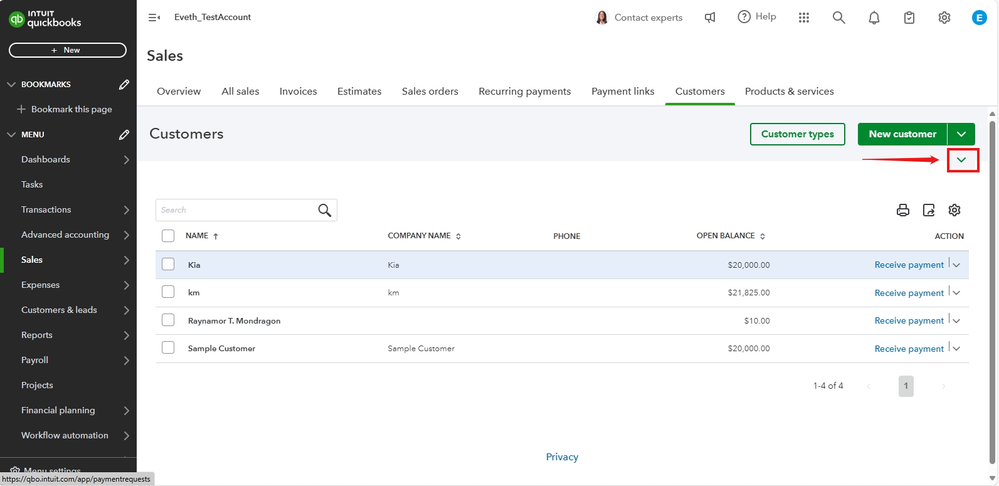Check the box for Kia

168,264
